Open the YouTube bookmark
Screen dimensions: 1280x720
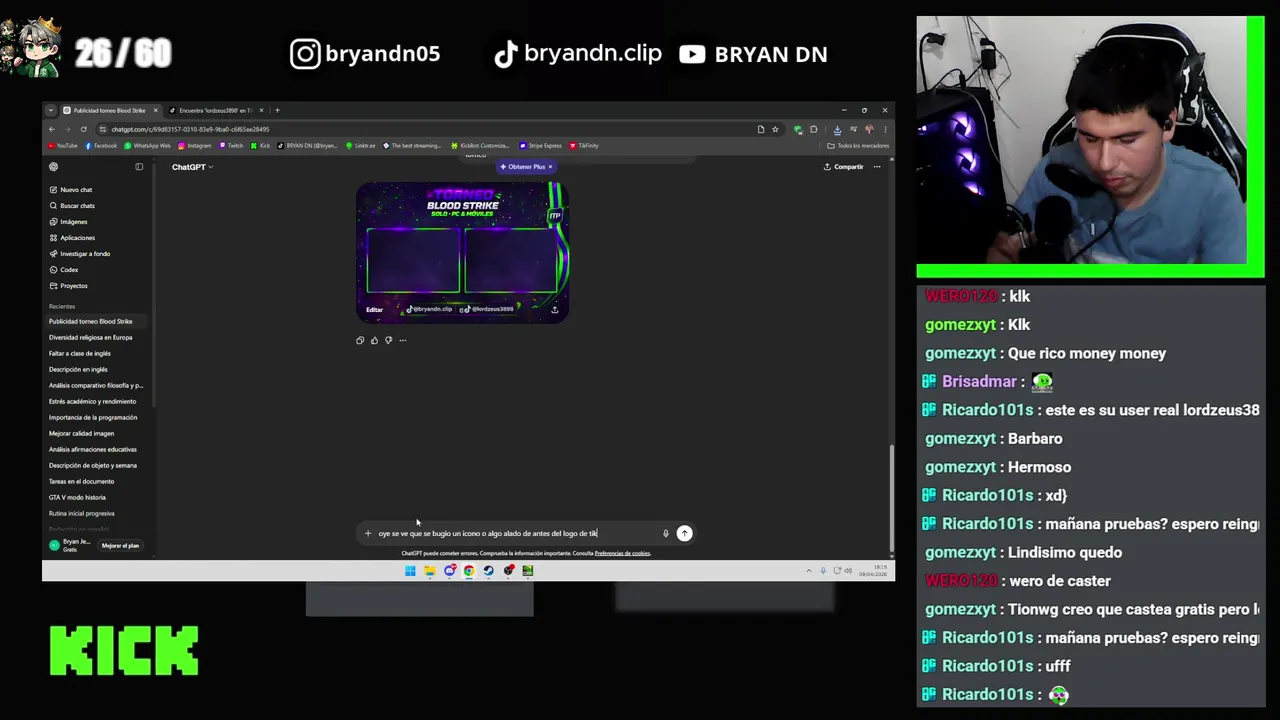click(63, 146)
